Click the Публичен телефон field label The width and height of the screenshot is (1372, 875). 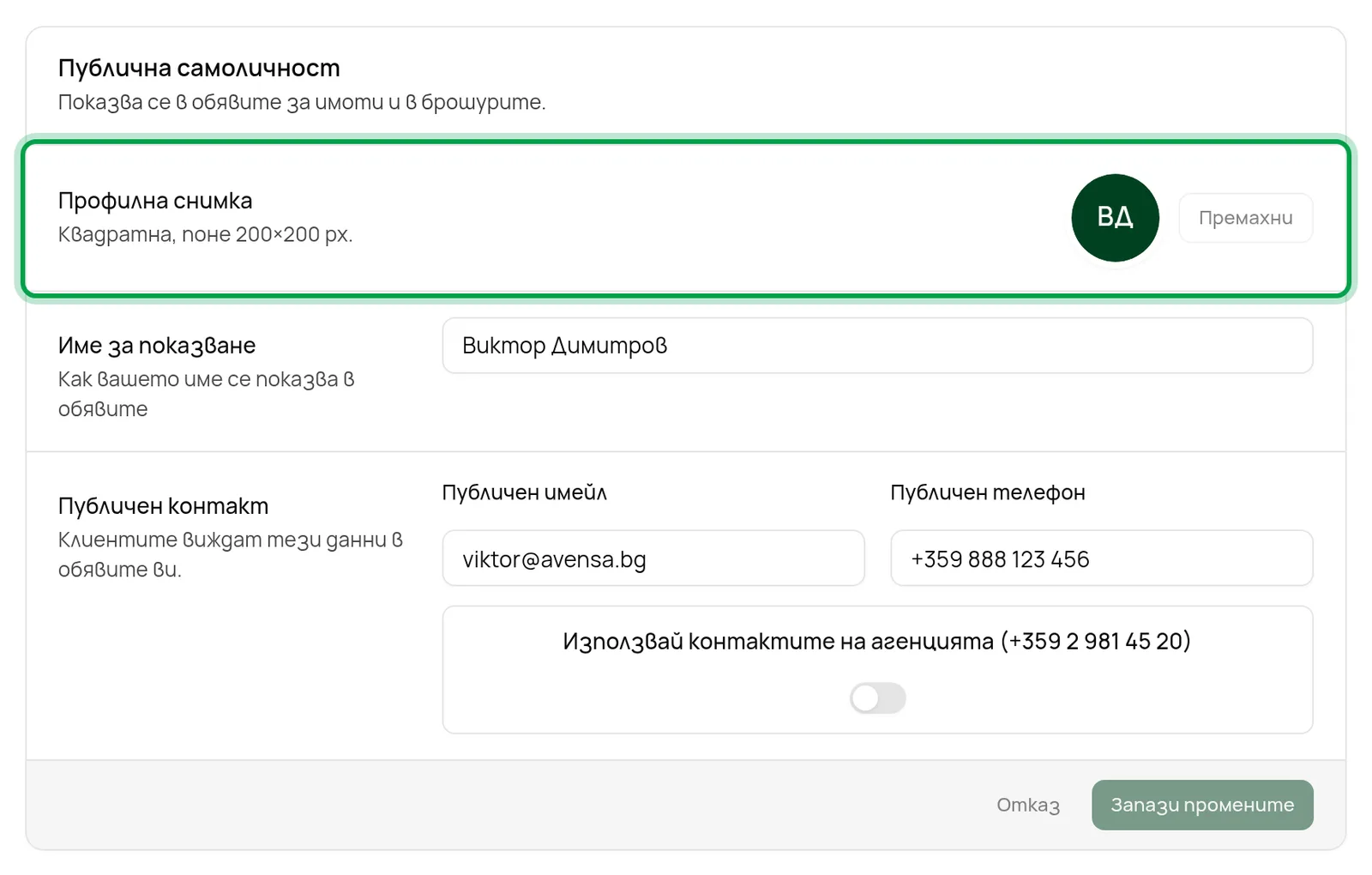pos(988,492)
